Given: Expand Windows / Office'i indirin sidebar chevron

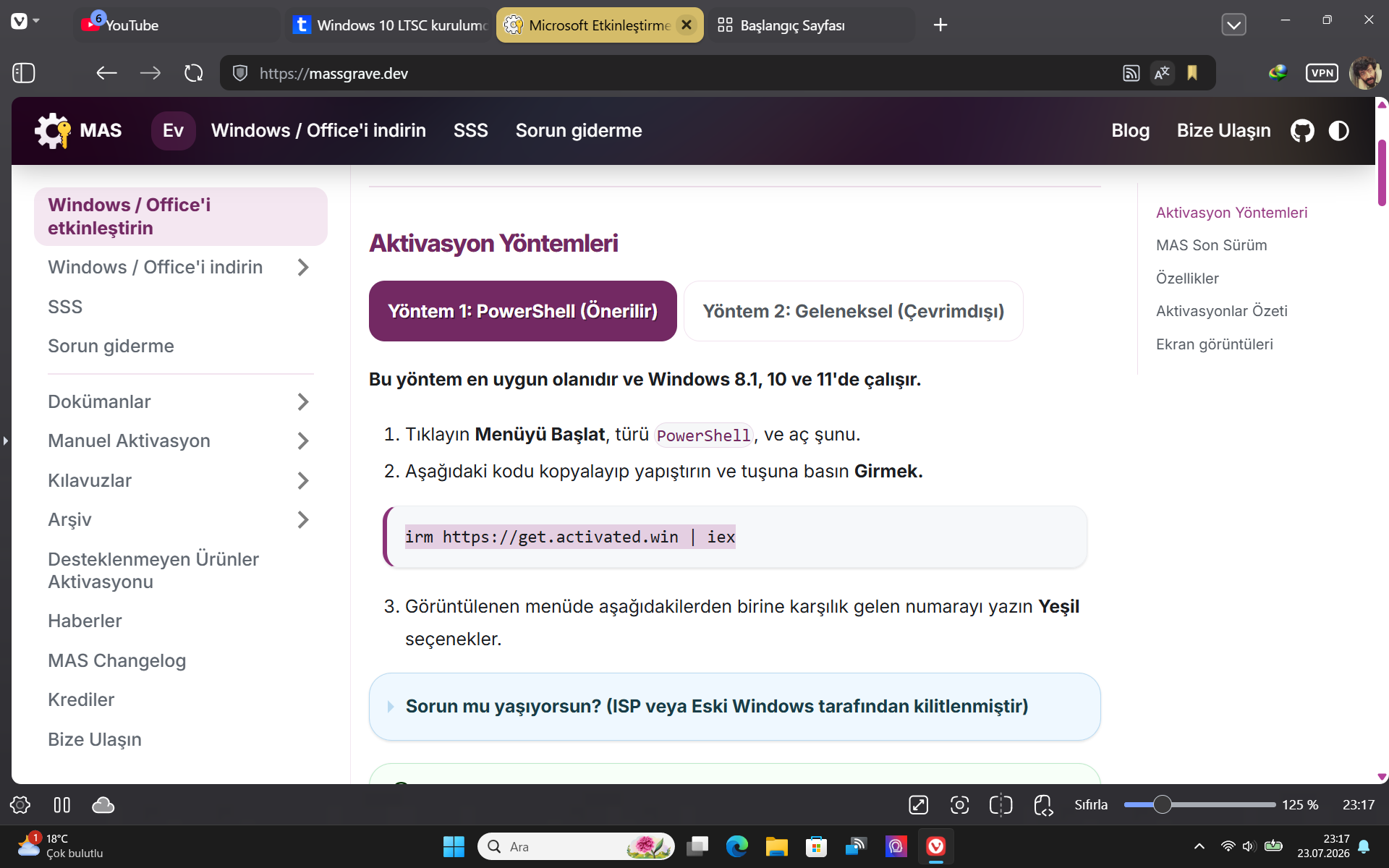Looking at the screenshot, I should (303, 268).
